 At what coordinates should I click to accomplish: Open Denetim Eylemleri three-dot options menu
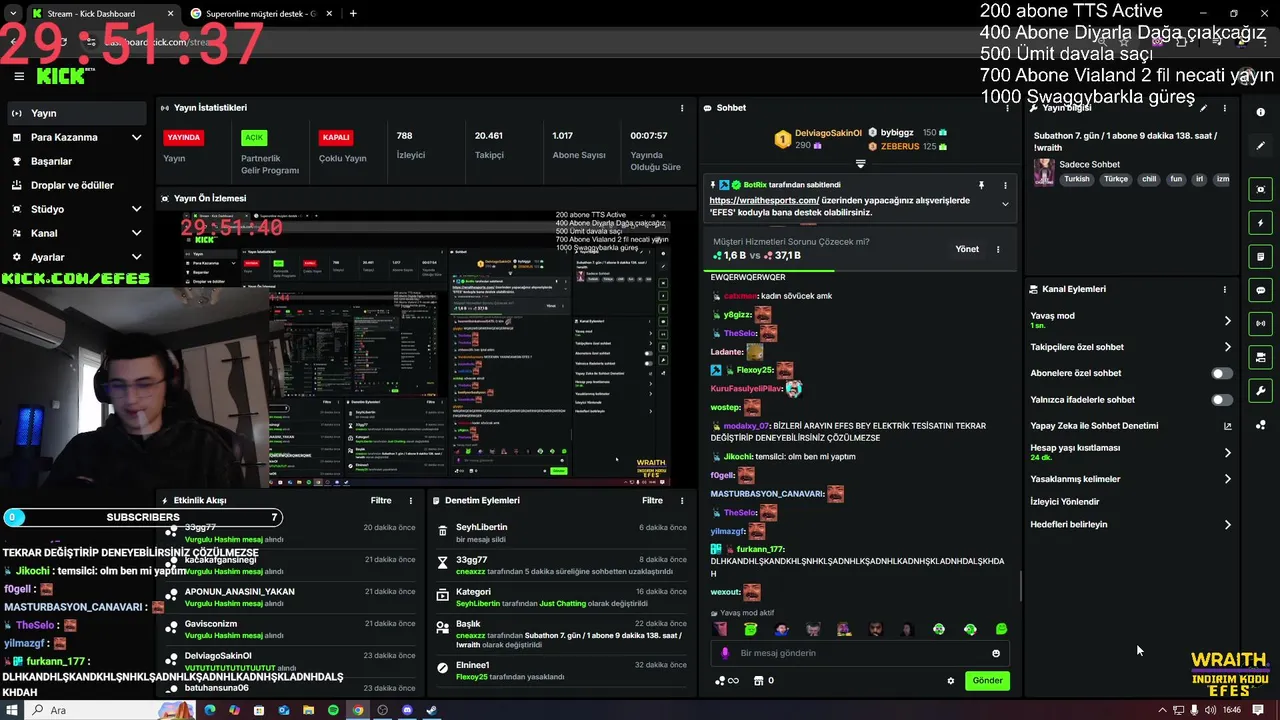(682, 500)
